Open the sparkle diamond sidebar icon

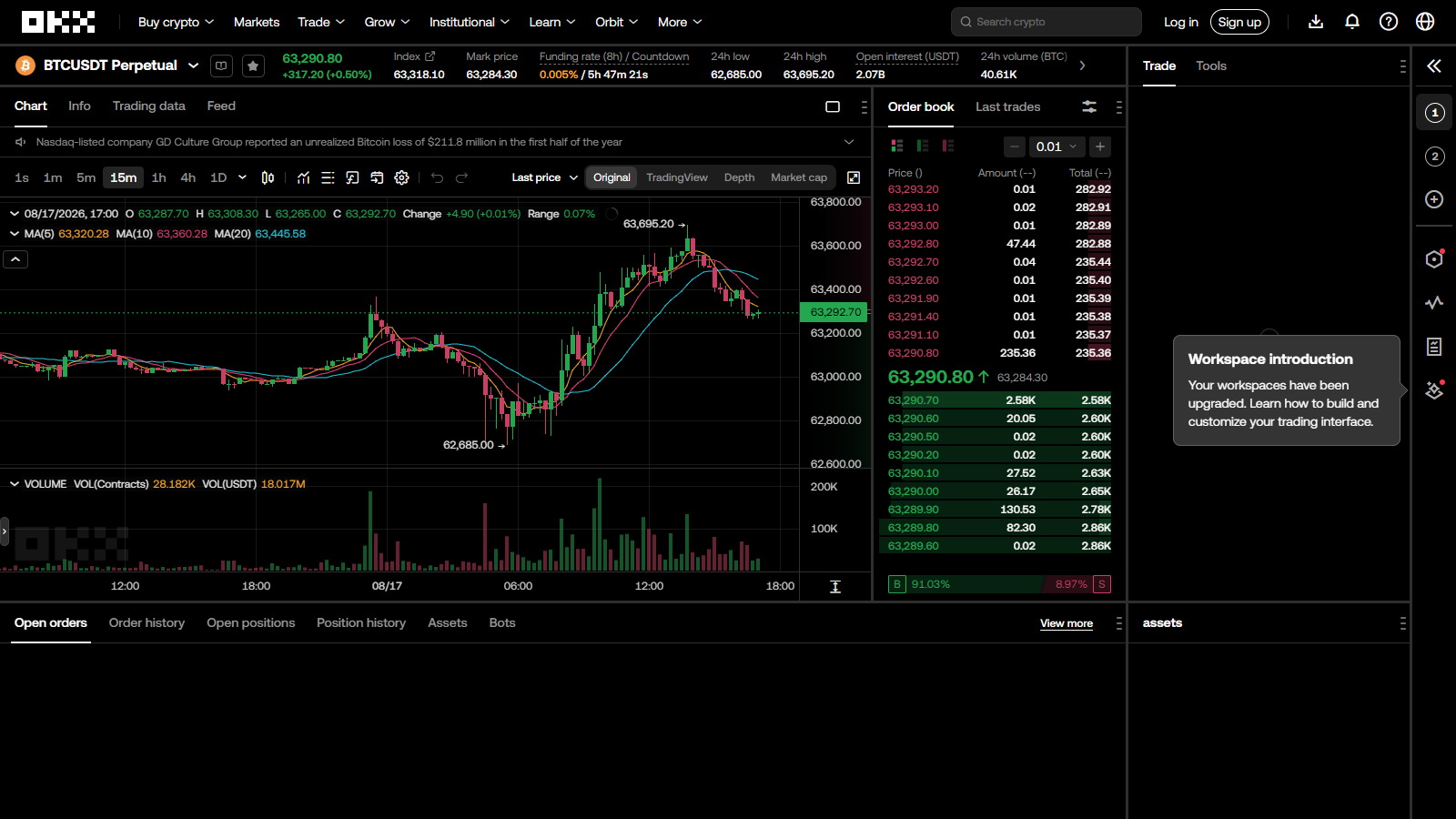click(1434, 390)
